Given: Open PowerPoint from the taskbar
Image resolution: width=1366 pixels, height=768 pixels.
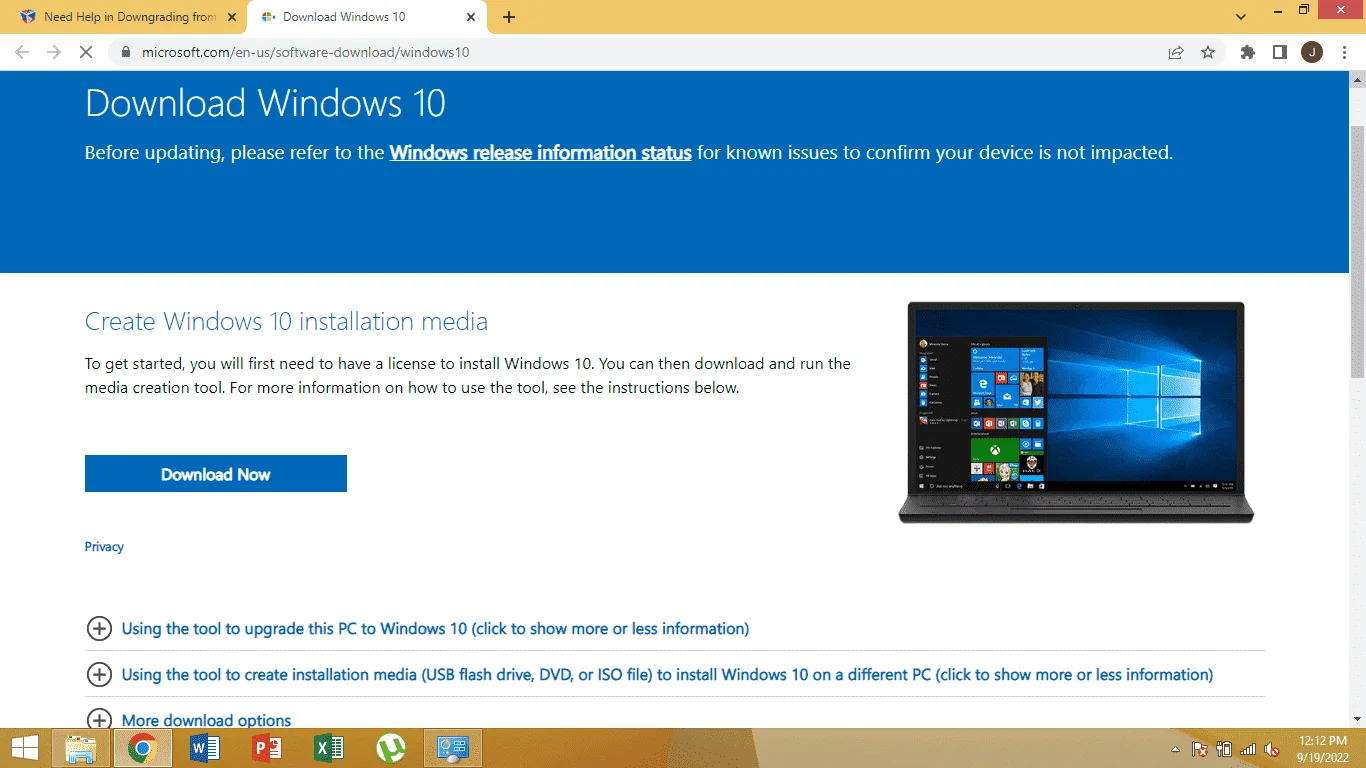Looking at the screenshot, I should click(x=267, y=748).
